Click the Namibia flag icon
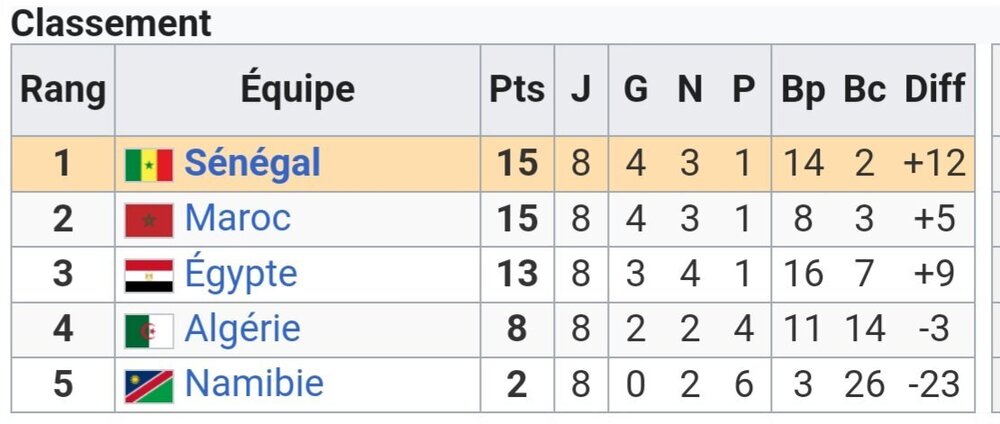The height and width of the screenshot is (424, 1000). point(149,385)
